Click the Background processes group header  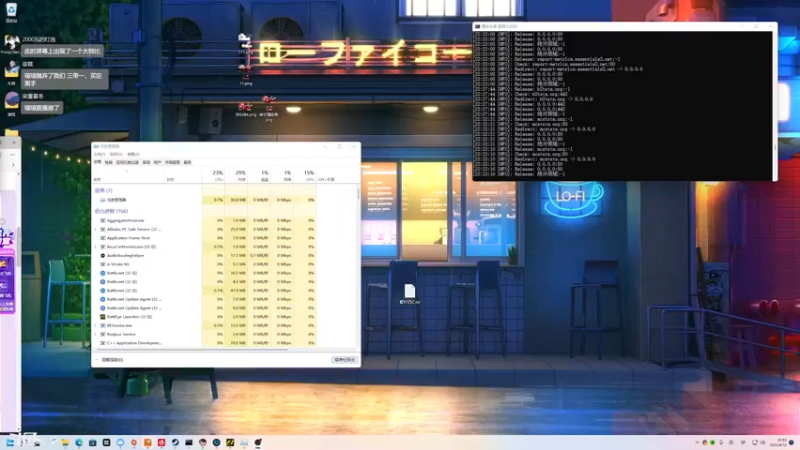tap(111, 211)
